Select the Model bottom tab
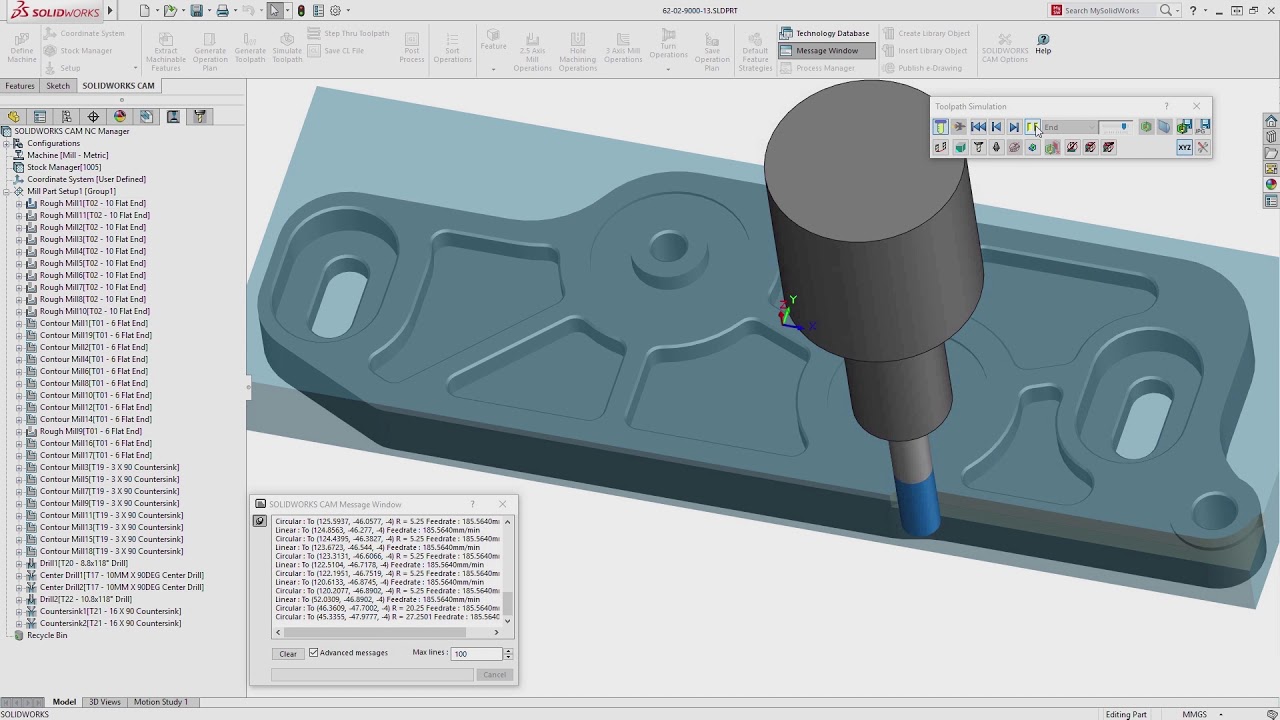The width and height of the screenshot is (1280, 720). coord(64,702)
